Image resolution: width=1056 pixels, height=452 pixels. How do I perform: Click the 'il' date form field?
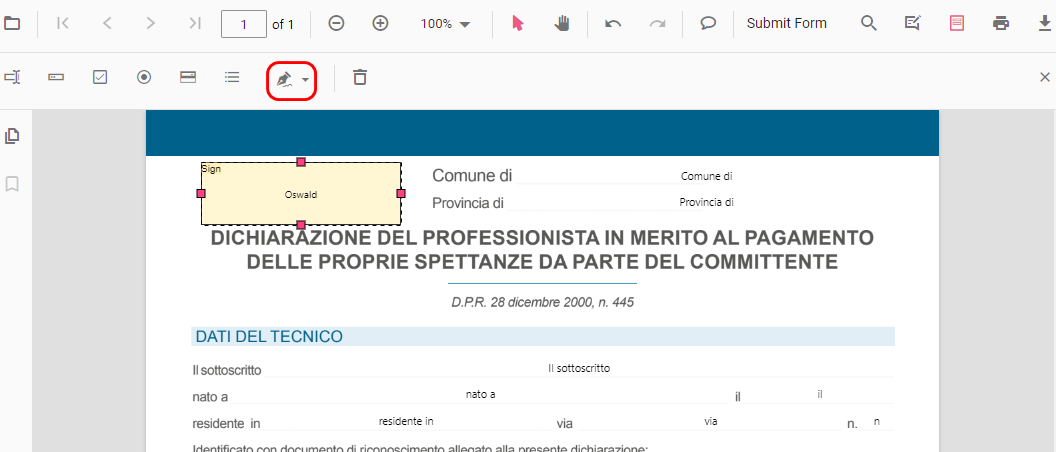[x=820, y=394]
